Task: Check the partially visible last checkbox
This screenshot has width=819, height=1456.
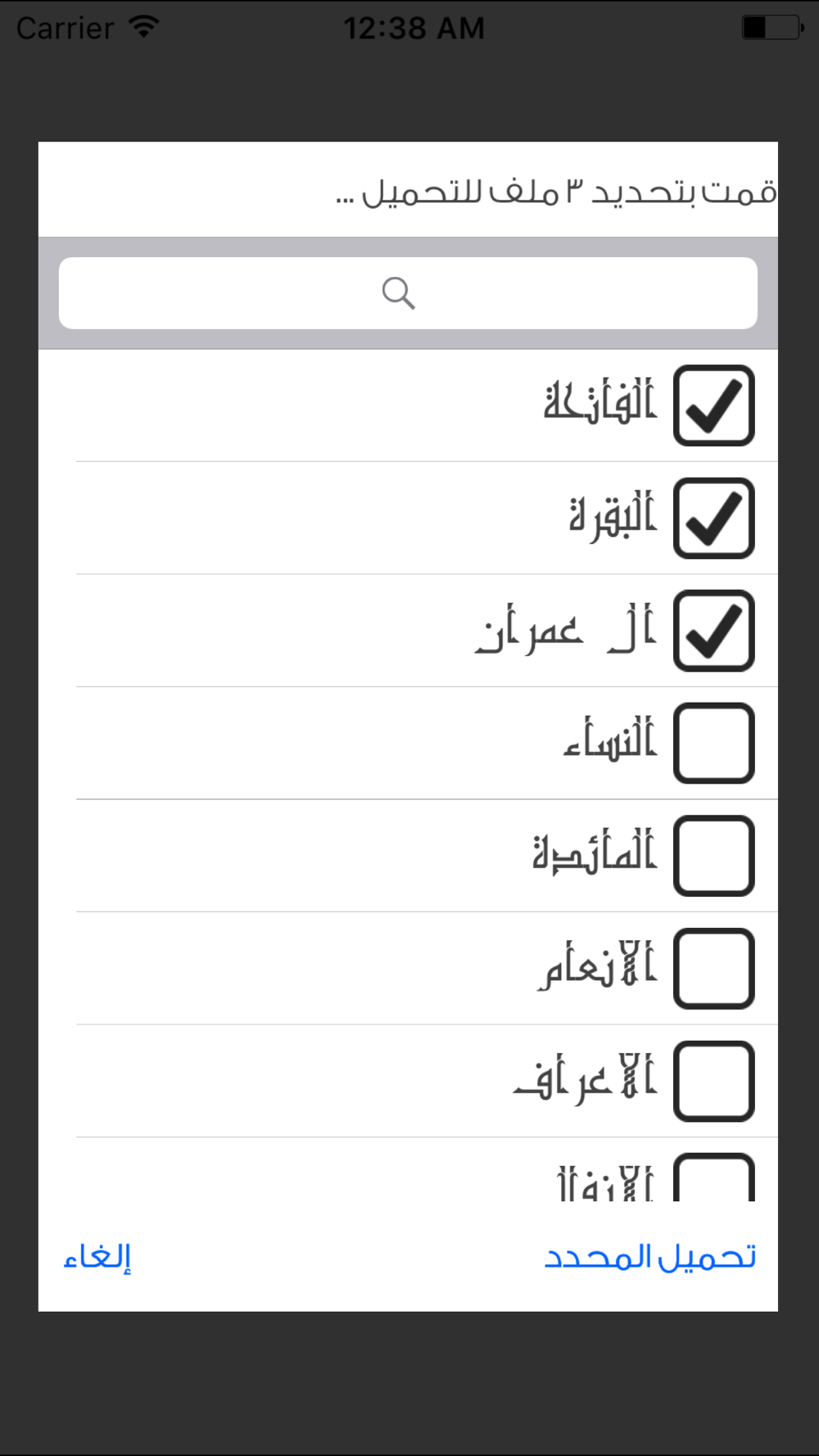Action: click(x=713, y=1179)
